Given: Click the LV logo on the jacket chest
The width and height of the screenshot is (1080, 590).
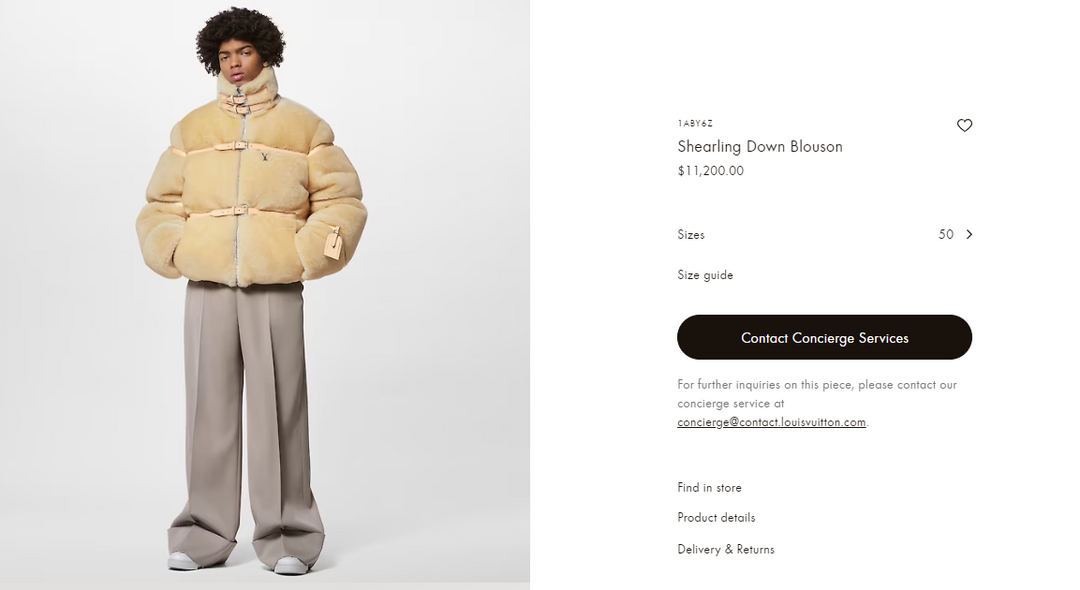Looking at the screenshot, I should [x=264, y=157].
